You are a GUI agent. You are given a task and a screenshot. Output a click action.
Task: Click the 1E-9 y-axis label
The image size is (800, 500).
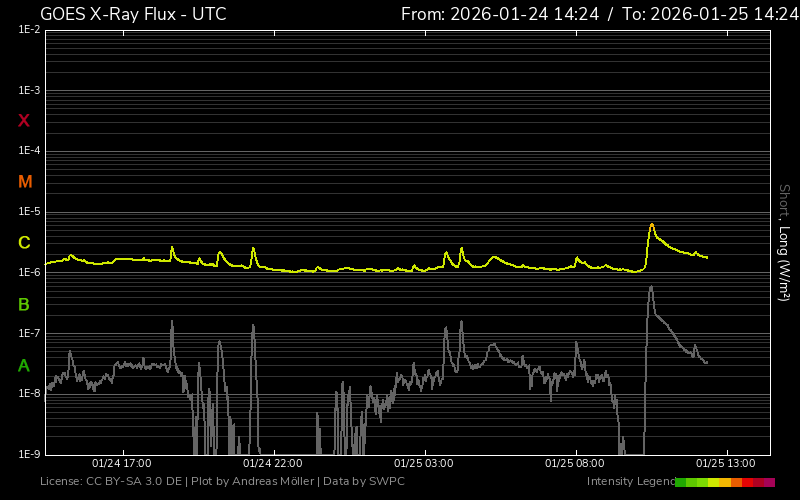click(29, 454)
